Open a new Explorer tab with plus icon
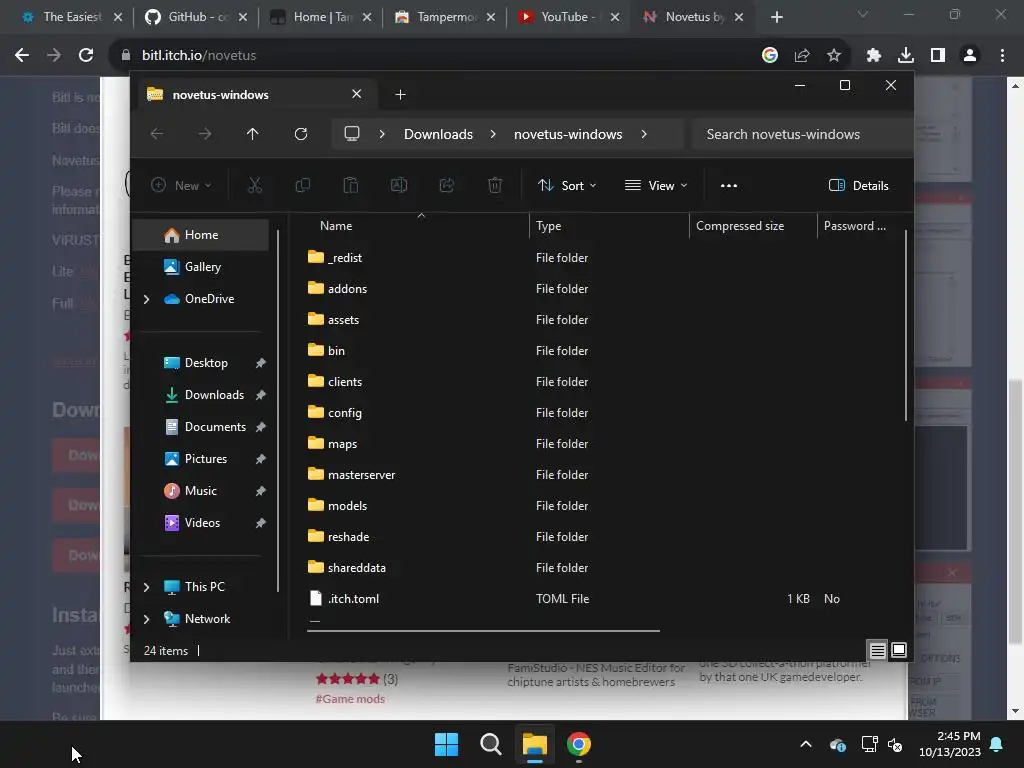This screenshot has height=768, width=1024. [400, 95]
